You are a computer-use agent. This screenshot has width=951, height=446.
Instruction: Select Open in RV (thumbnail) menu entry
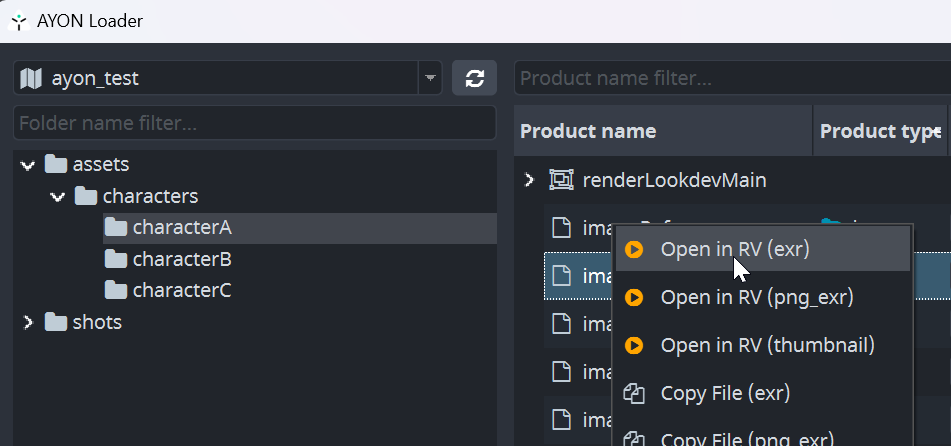pyautogui.click(x=767, y=346)
